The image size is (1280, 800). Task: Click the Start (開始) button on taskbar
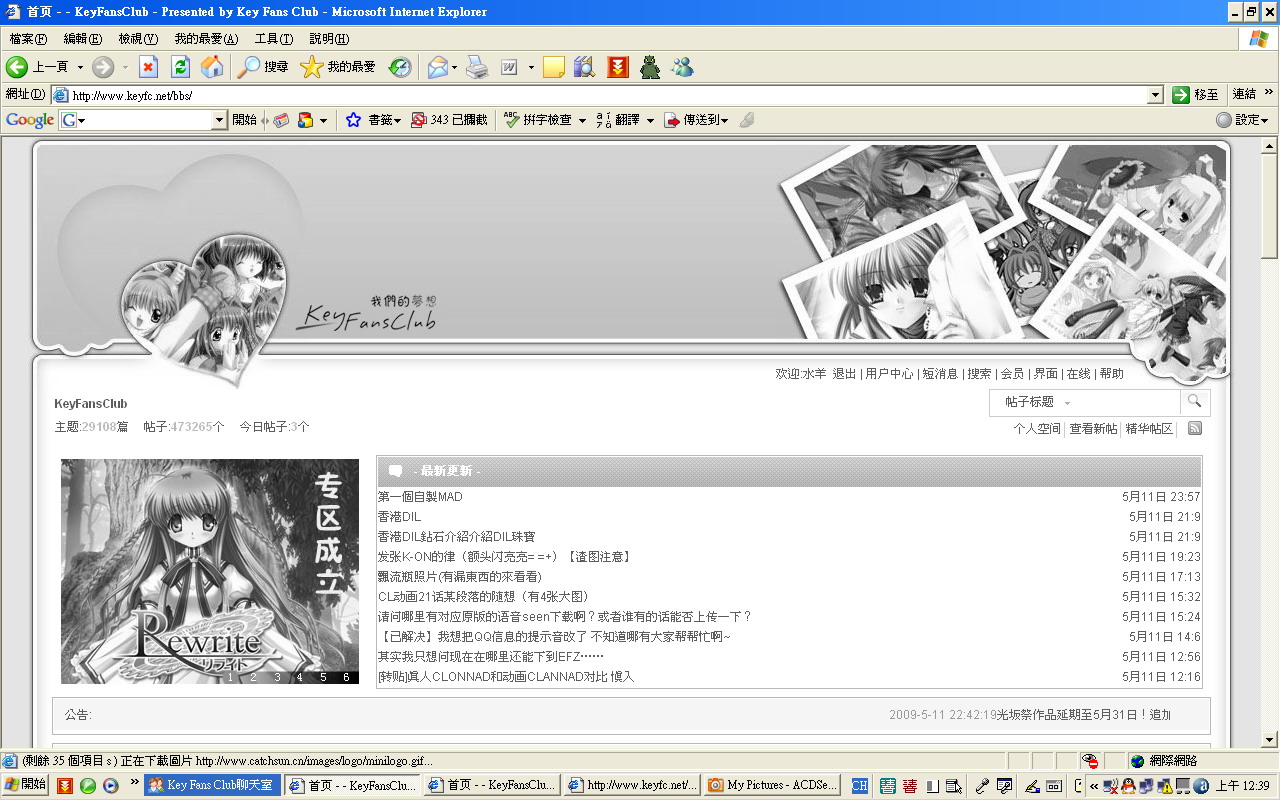click(25, 785)
